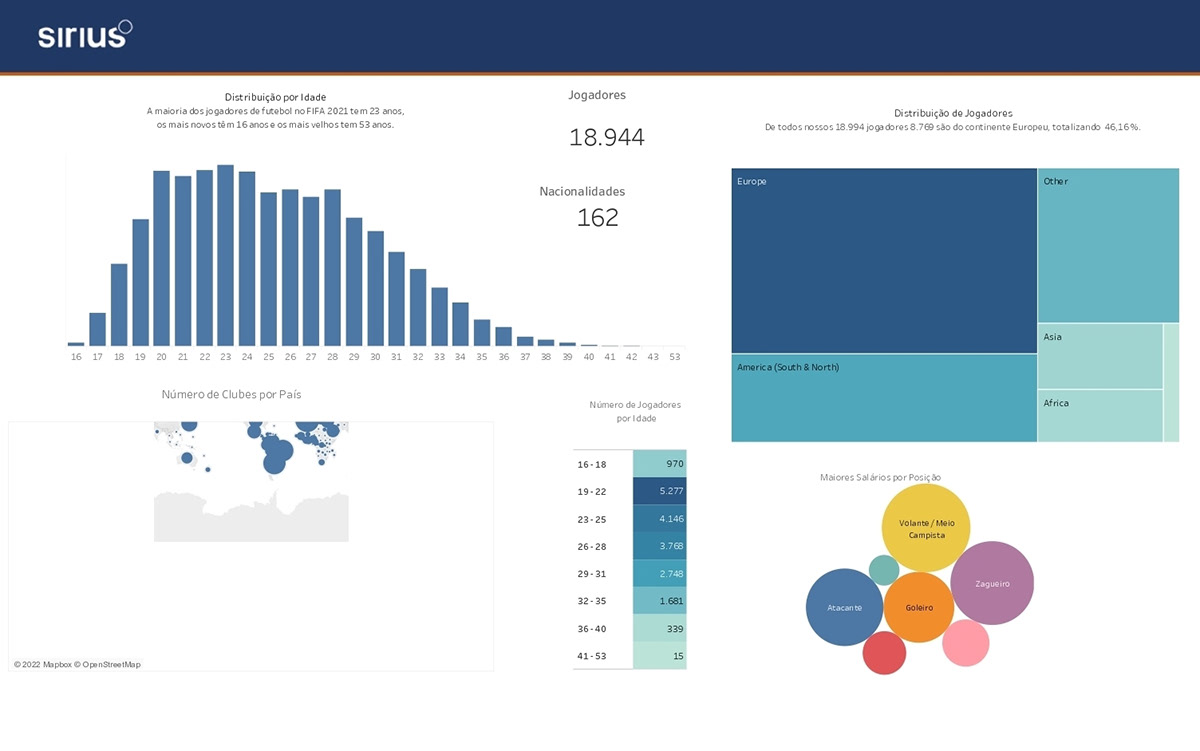This screenshot has width=1200, height=751.
Task: Select the Atacante bubble
Action: (x=845, y=607)
